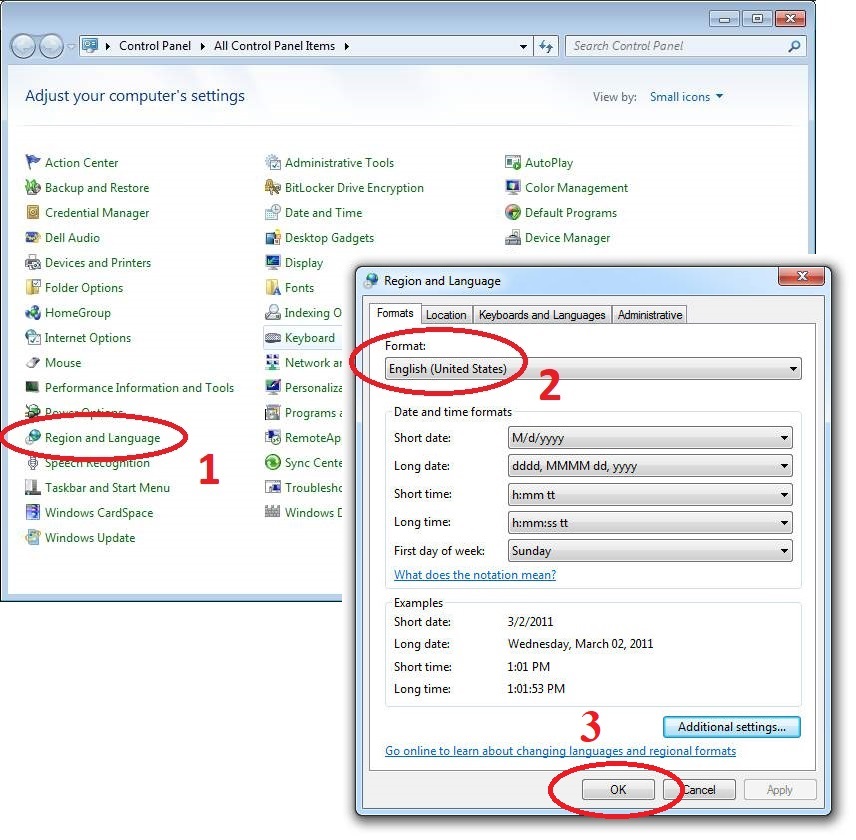The image size is (856, 840).
Task: Click Windows CardSpace icon
Action: (x=33, y=513)
